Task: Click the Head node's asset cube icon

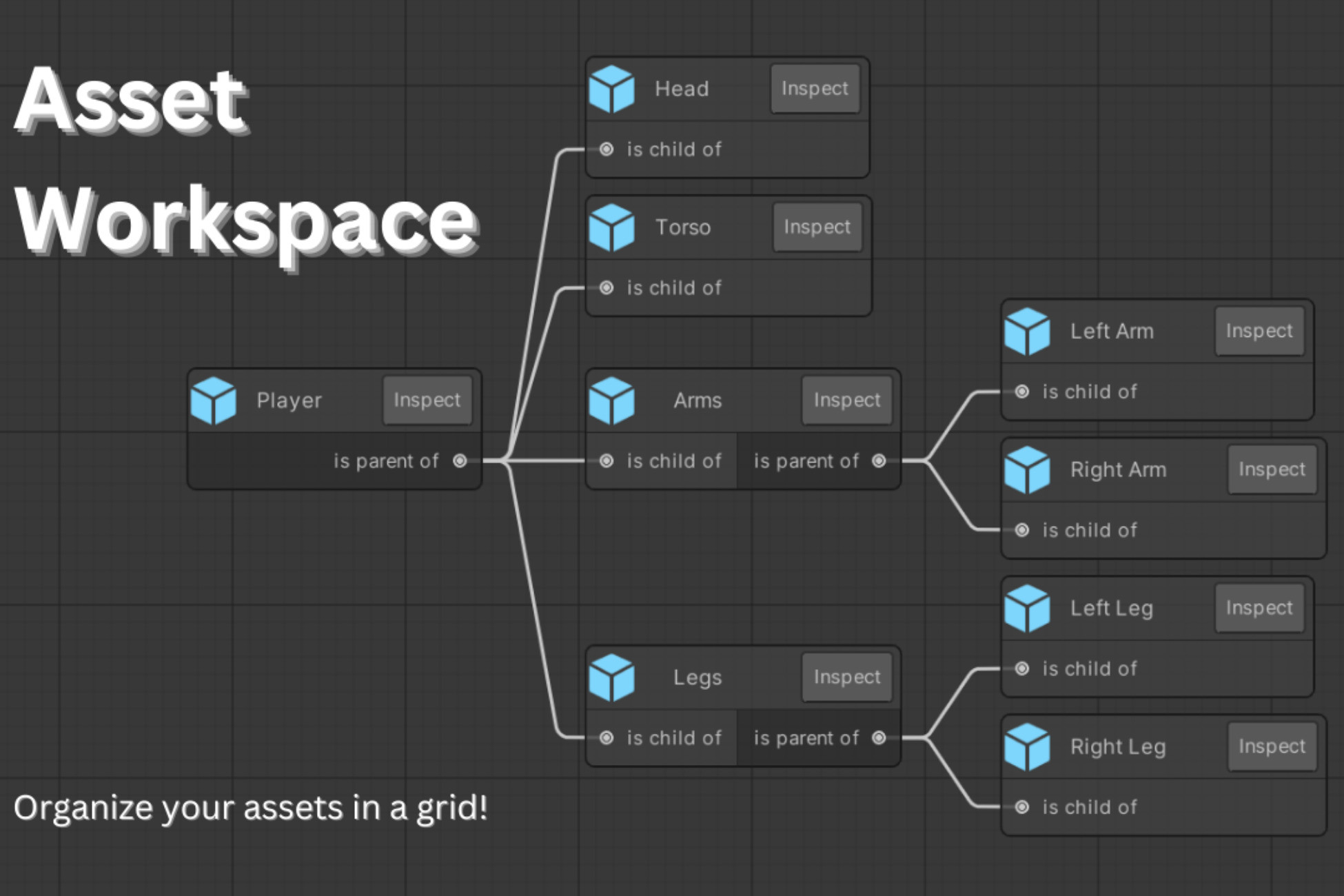Action: click(612, 88)
